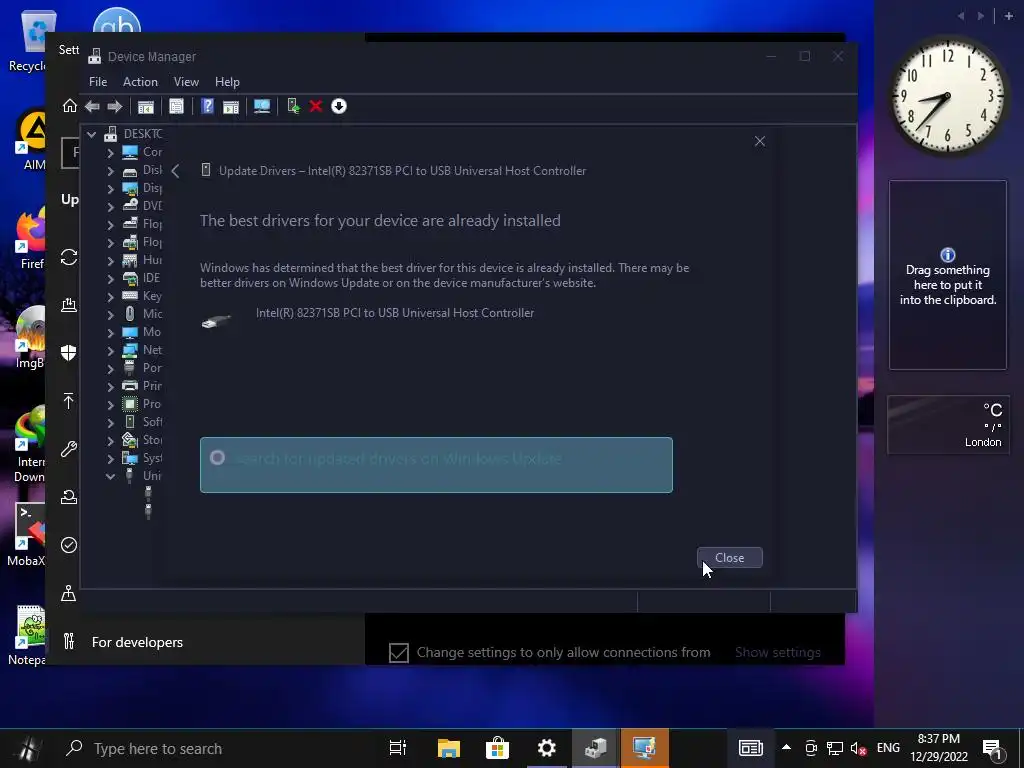
Task: Click Windows Update refresh icon in Settings sidebar
Action: coord(69,257)
